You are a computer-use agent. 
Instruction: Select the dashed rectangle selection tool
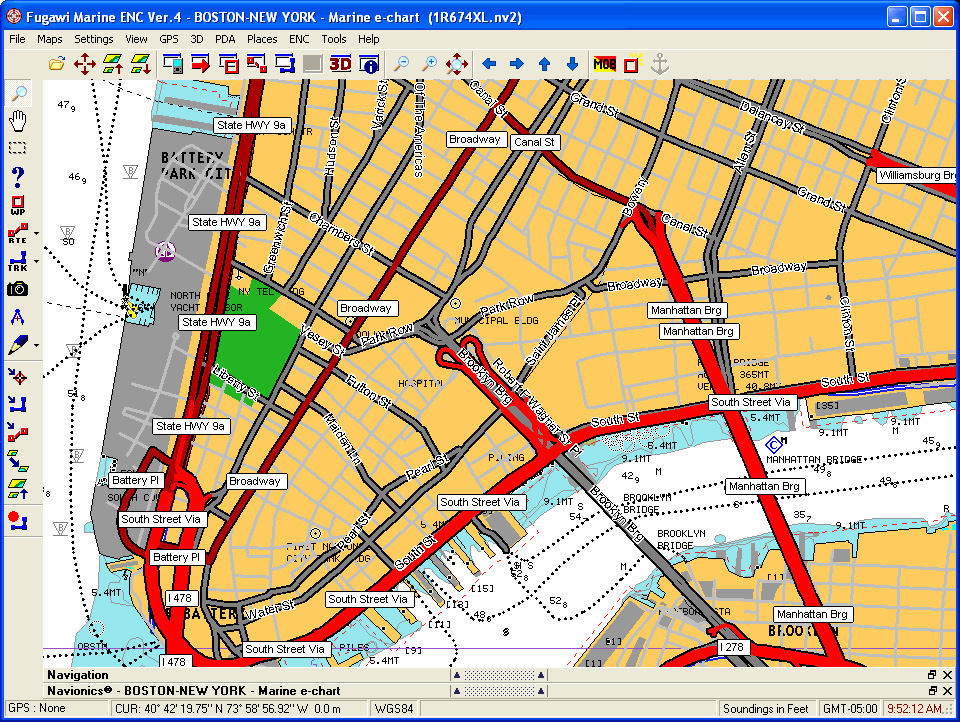(x=18, y=148)
